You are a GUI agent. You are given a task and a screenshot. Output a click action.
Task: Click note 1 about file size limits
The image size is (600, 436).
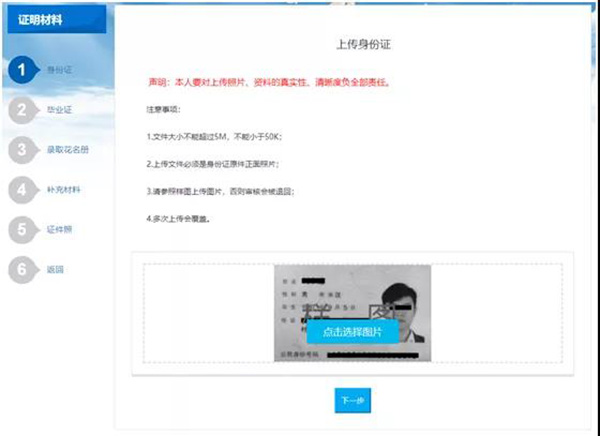214,137
